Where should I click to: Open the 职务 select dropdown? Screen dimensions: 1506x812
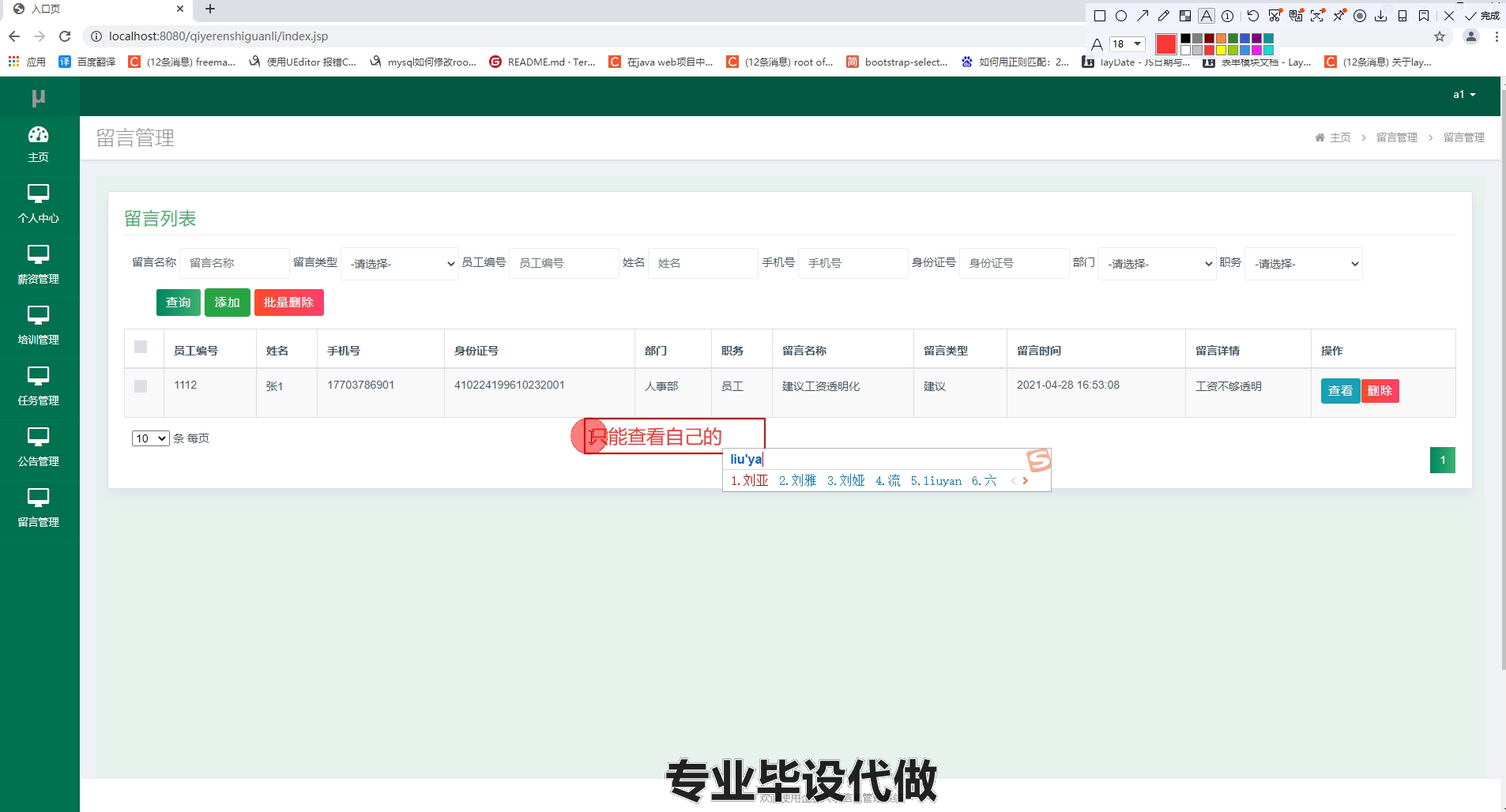1304,264
